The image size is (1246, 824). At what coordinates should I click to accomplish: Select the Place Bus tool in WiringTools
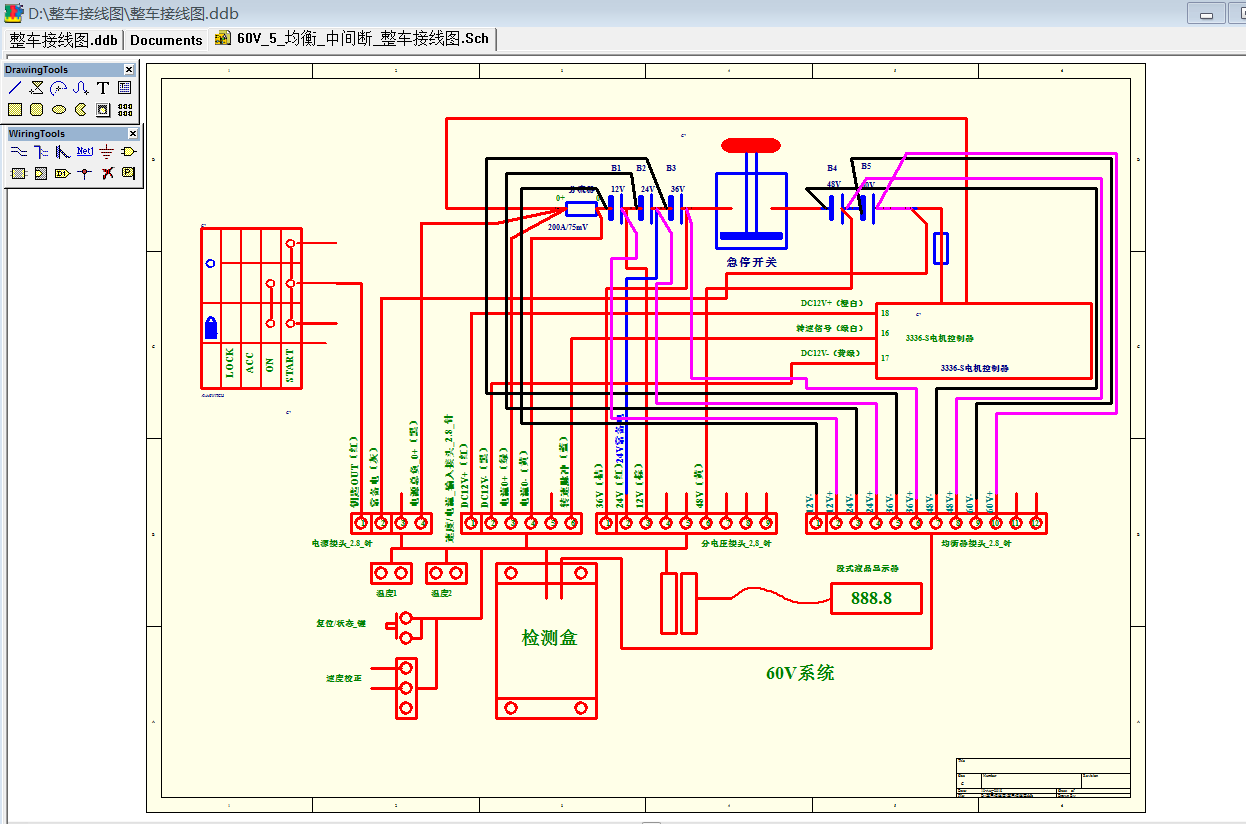tap(41, 152)
